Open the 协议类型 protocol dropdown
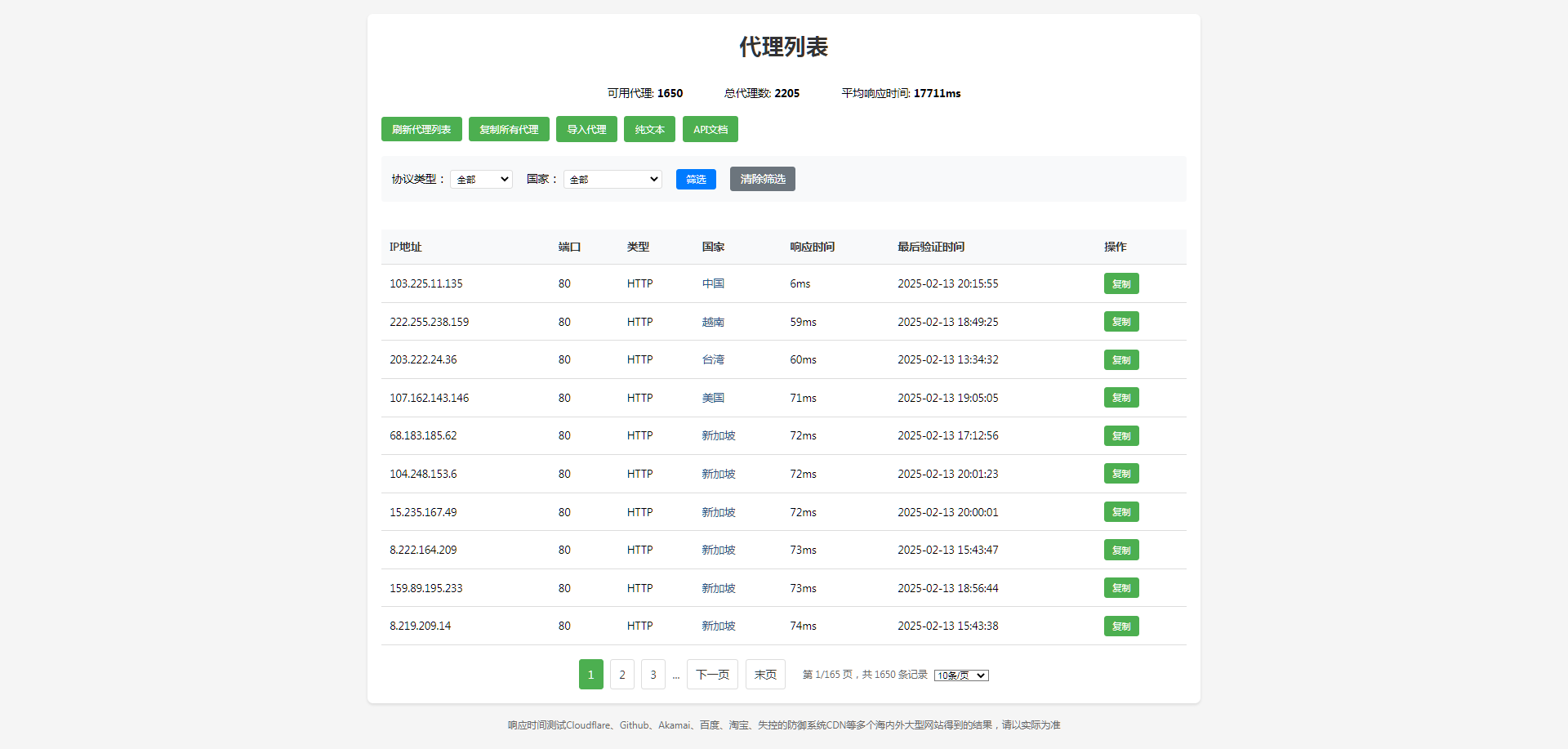Screen dimensions: 1568x749 [x=480, y=179]
